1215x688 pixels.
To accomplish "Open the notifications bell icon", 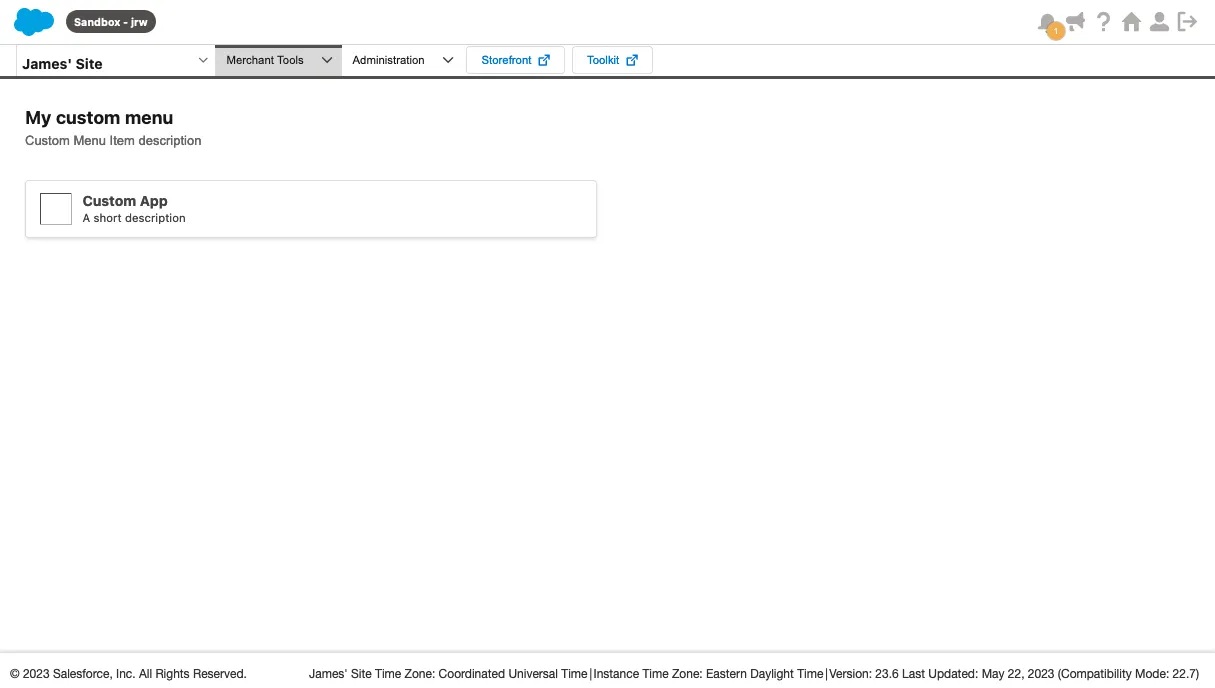I will (1046, 20).
